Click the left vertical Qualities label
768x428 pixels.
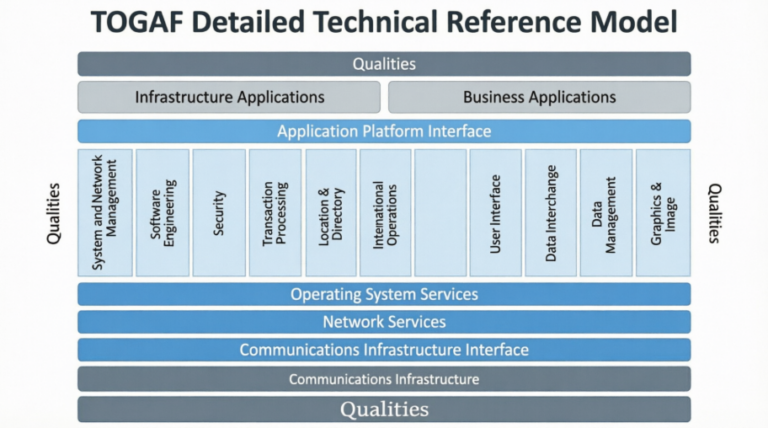coord(53,214)
